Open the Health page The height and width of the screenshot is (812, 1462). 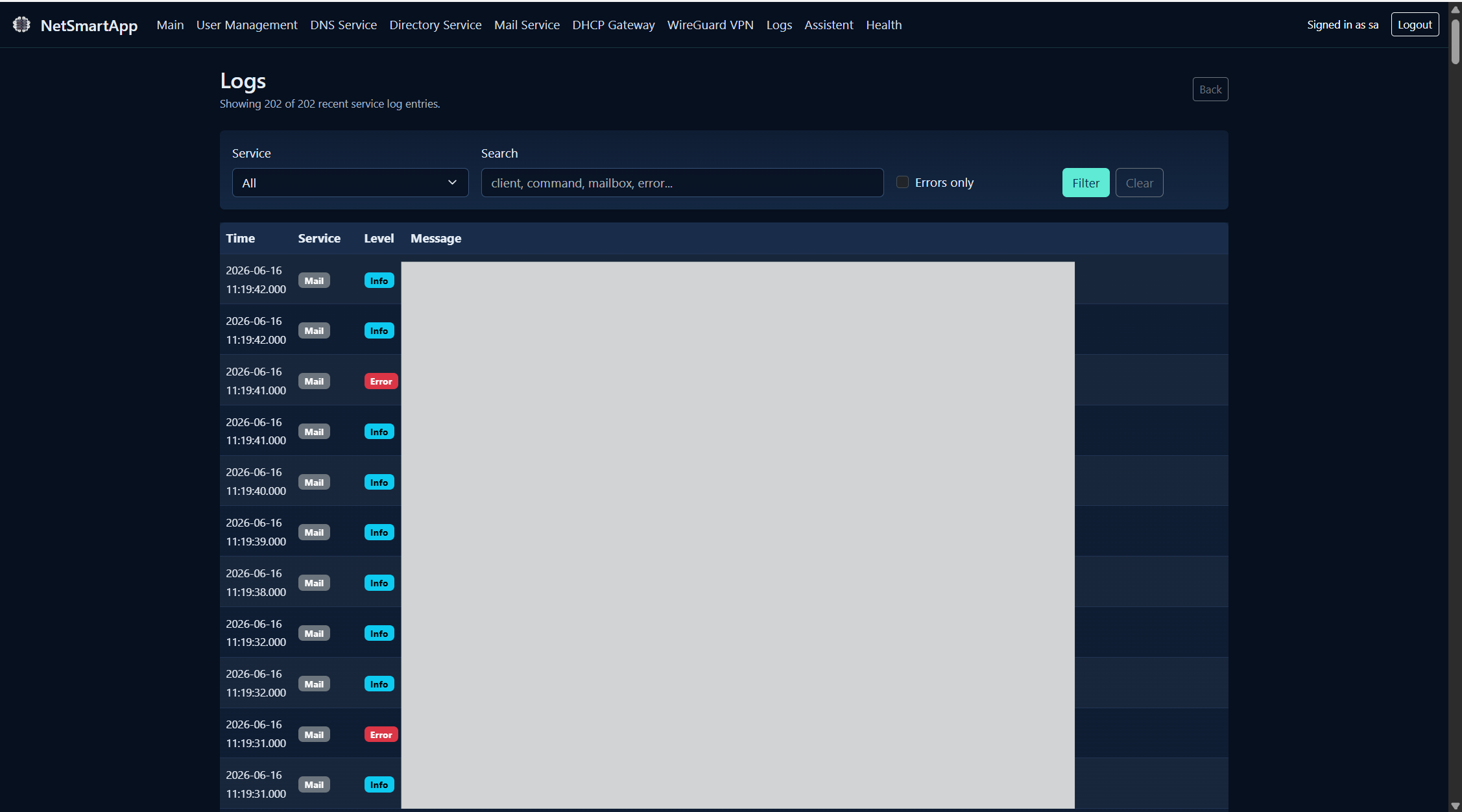(x=883, y=25)
